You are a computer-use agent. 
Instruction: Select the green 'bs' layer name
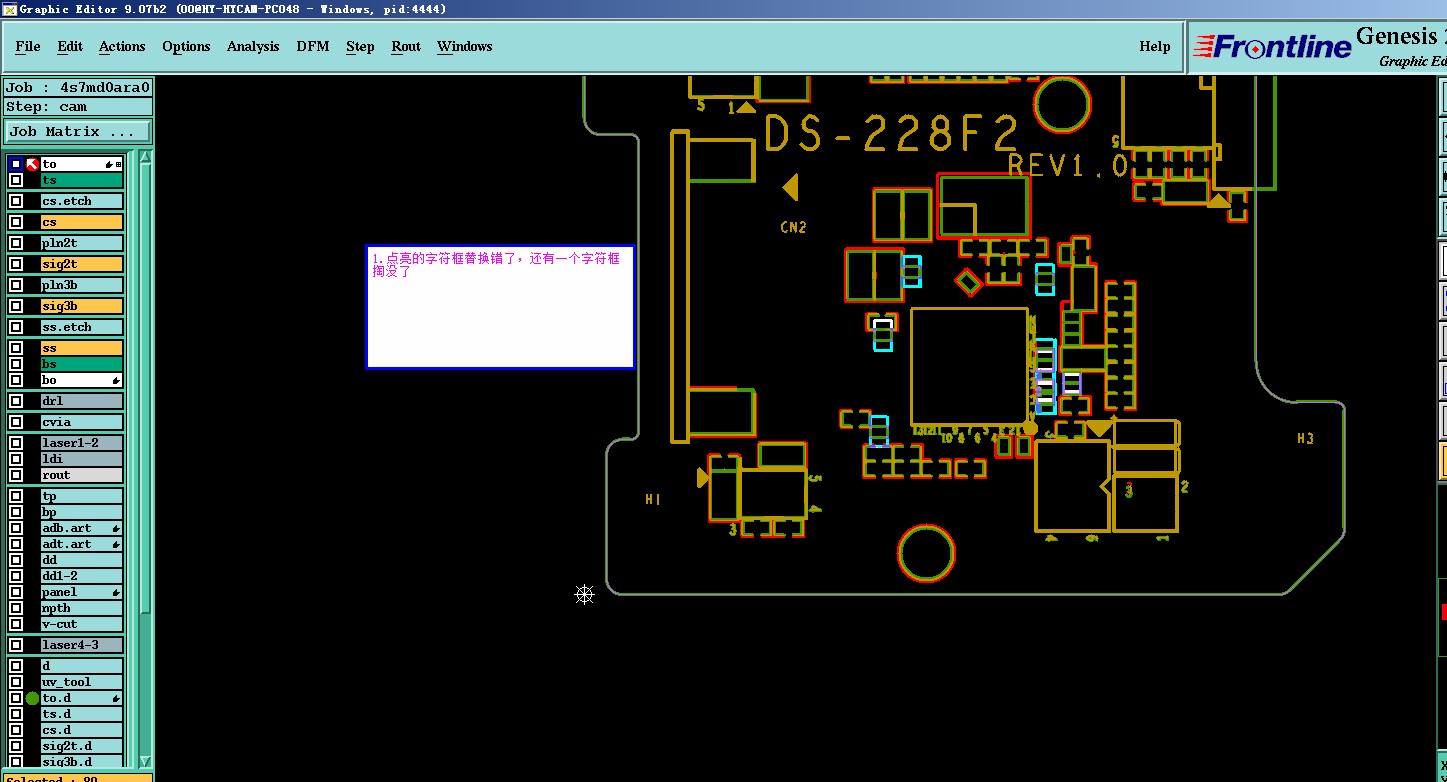[x=82, y=364]
